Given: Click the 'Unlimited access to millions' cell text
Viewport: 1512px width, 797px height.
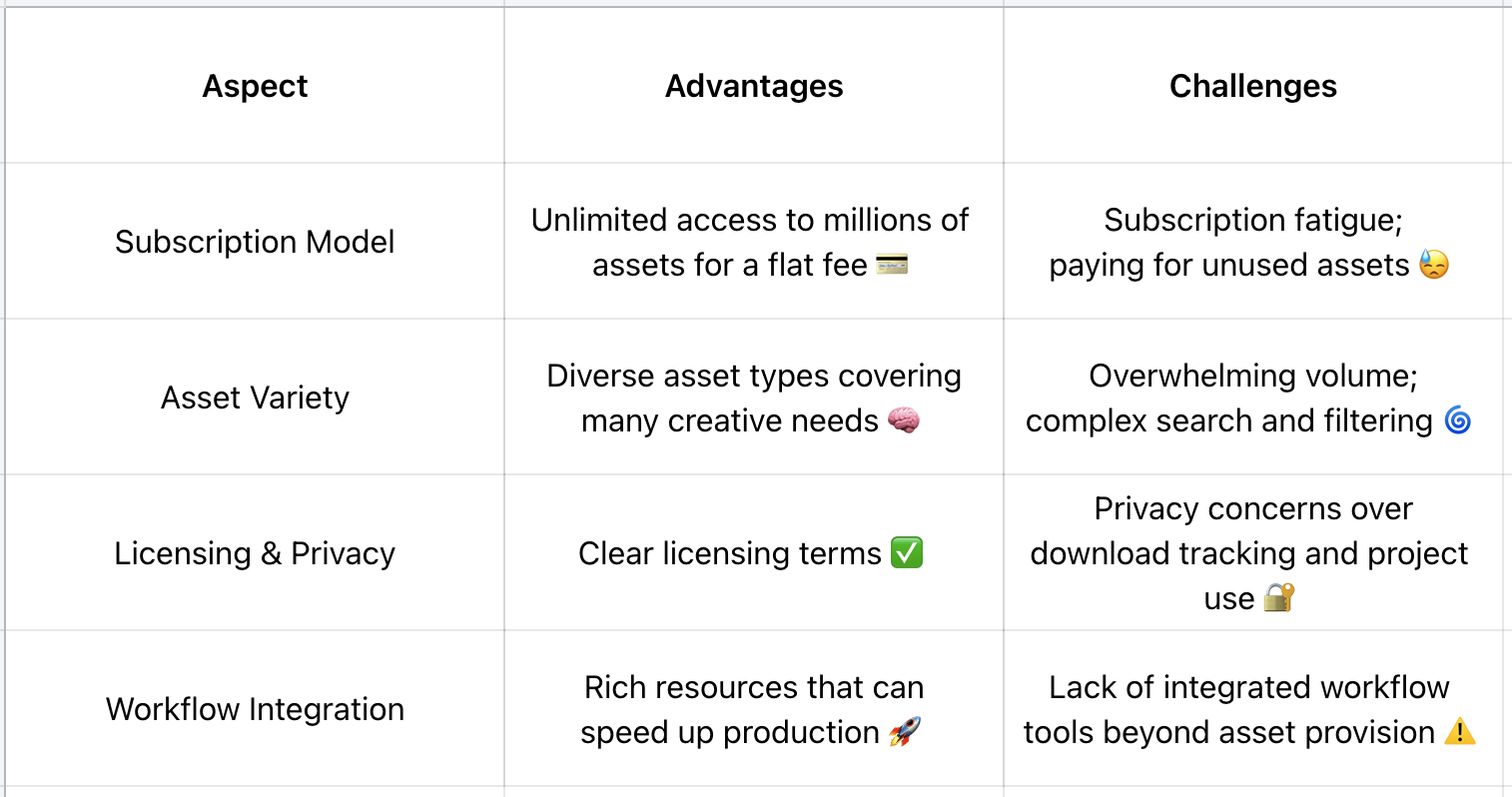Looking at the screenshot, I should click(749, 220).
